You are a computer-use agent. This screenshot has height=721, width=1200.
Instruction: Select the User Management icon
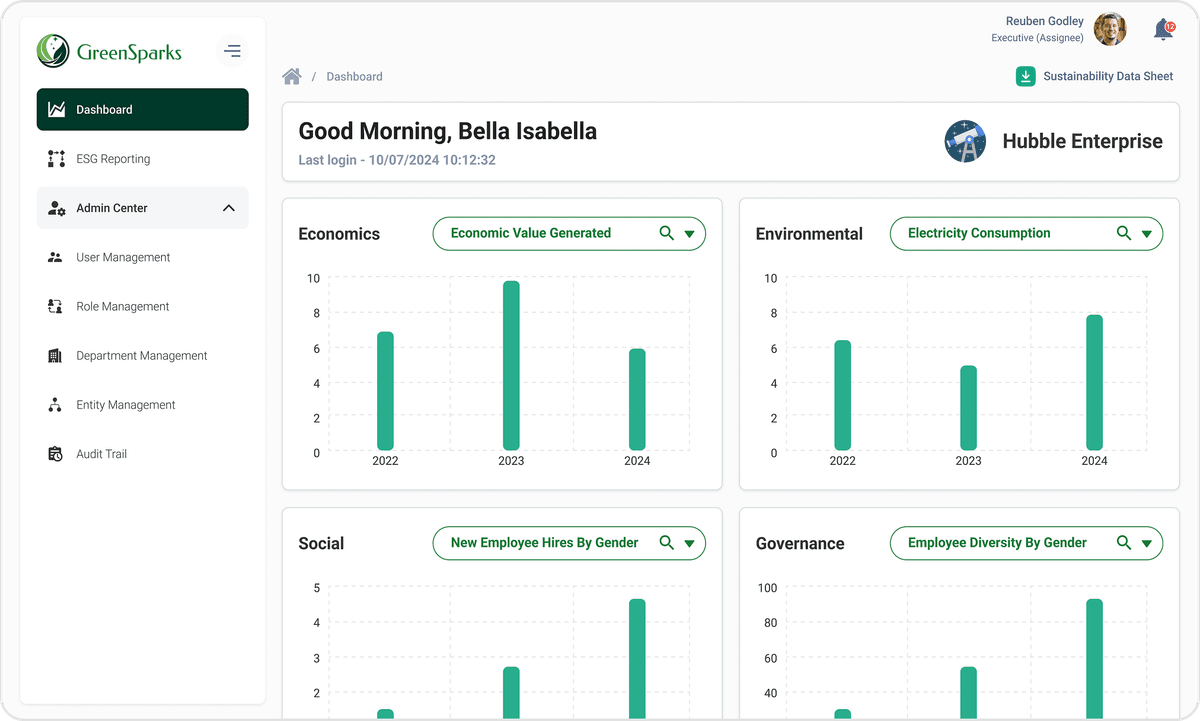pyautogui.click(x=55, y=257)
